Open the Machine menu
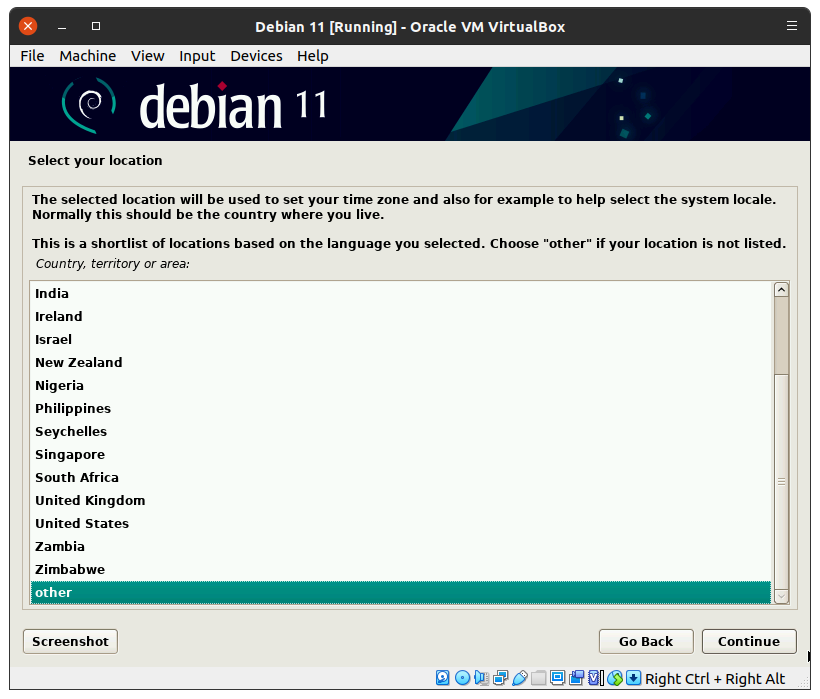Viewport: 820px width, 699px height. click(87, 56)
